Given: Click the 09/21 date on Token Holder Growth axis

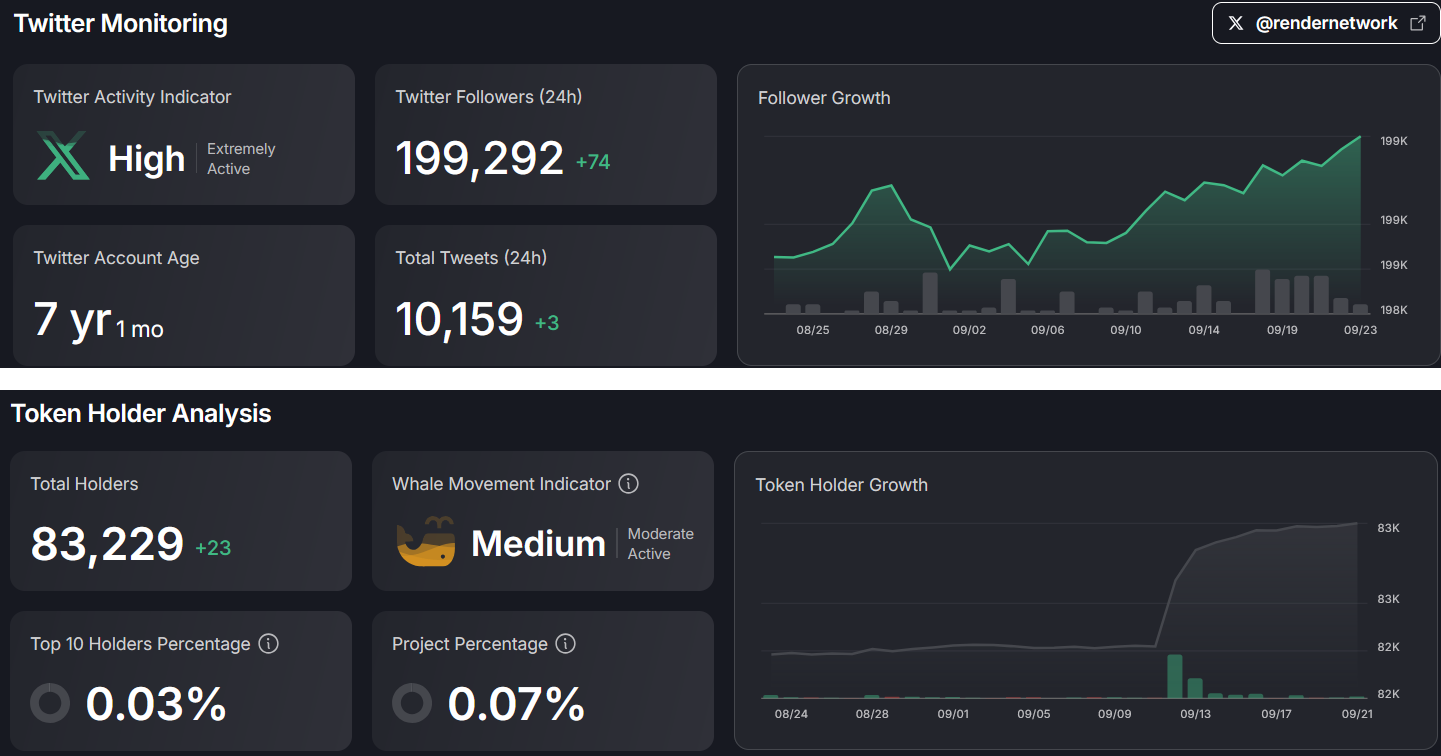Looking at the screenshot, I should pos(1357,714).
